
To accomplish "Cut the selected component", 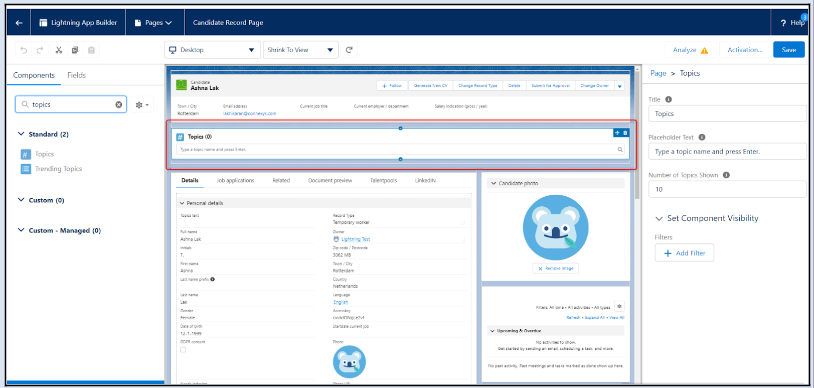I will [59, 50].
